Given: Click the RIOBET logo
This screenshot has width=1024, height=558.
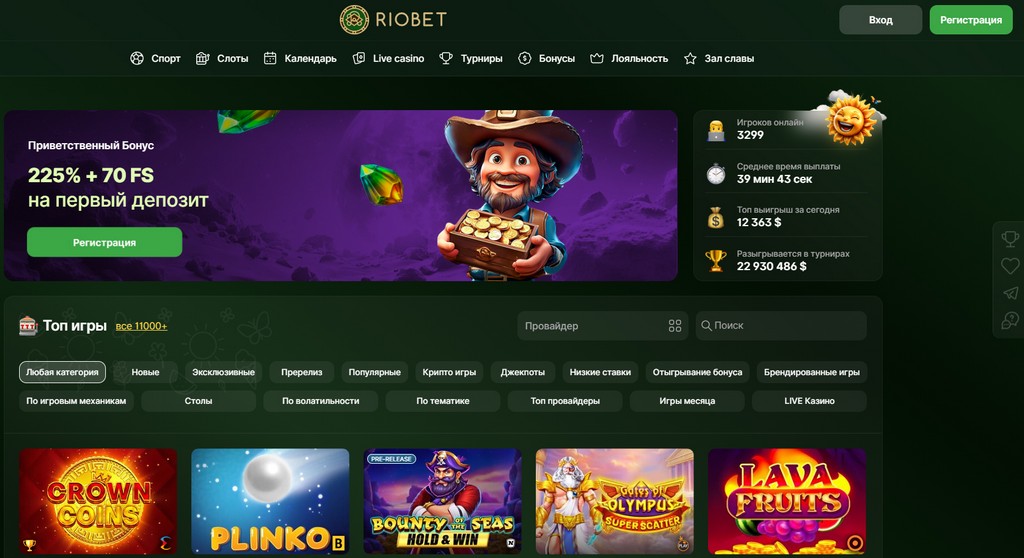Looking at the screenshot, I should point(393,20).
